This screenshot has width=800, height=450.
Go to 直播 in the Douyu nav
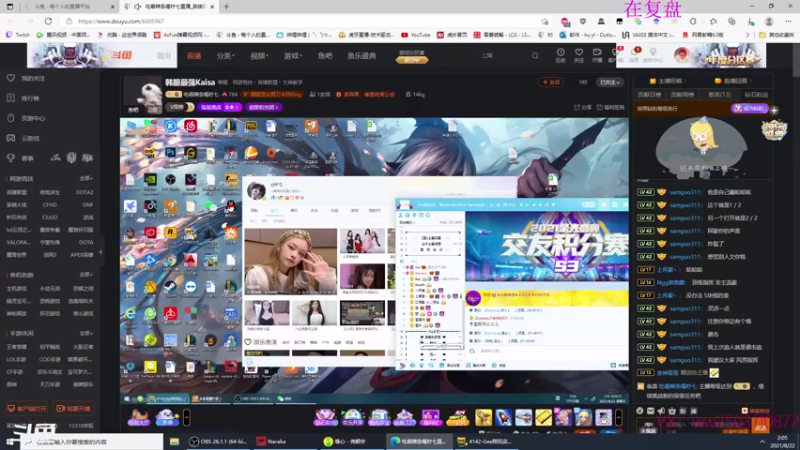[194, 56]
